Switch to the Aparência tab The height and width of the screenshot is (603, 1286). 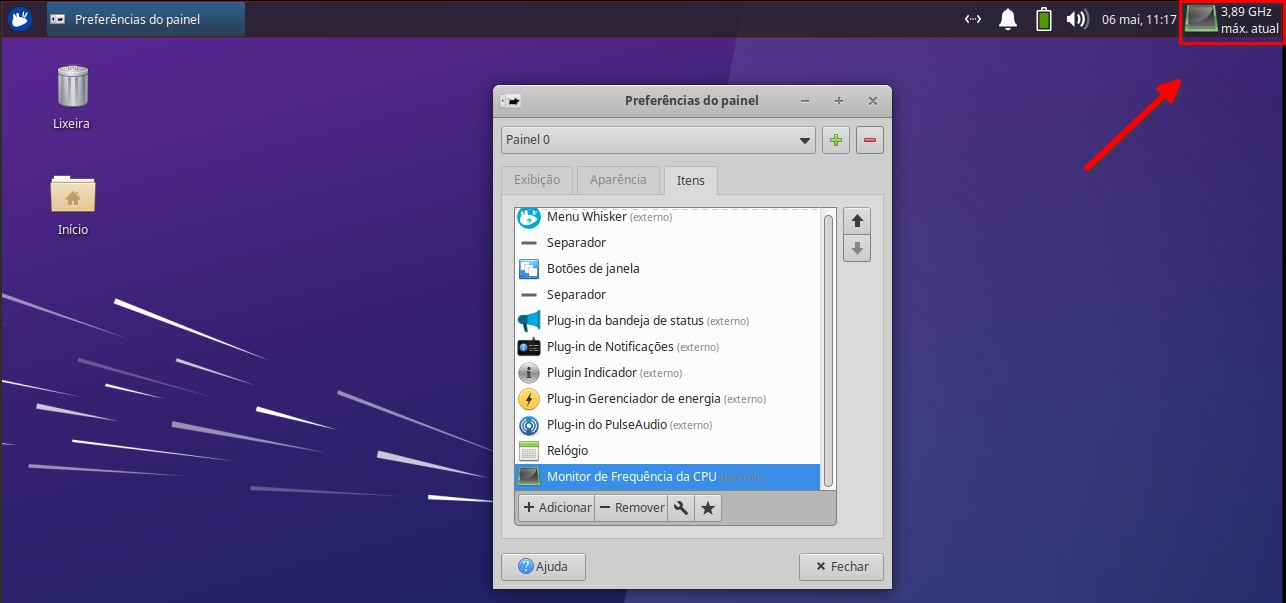click(x=618, y=180)
